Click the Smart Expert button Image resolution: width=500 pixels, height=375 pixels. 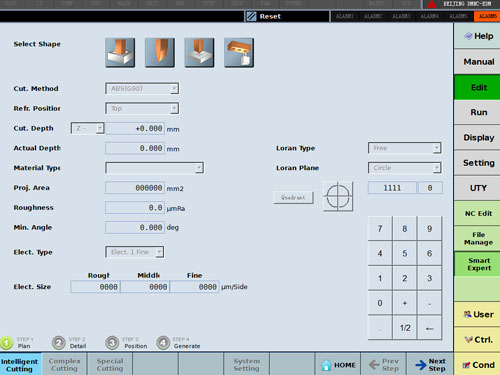tap(477, 264)
